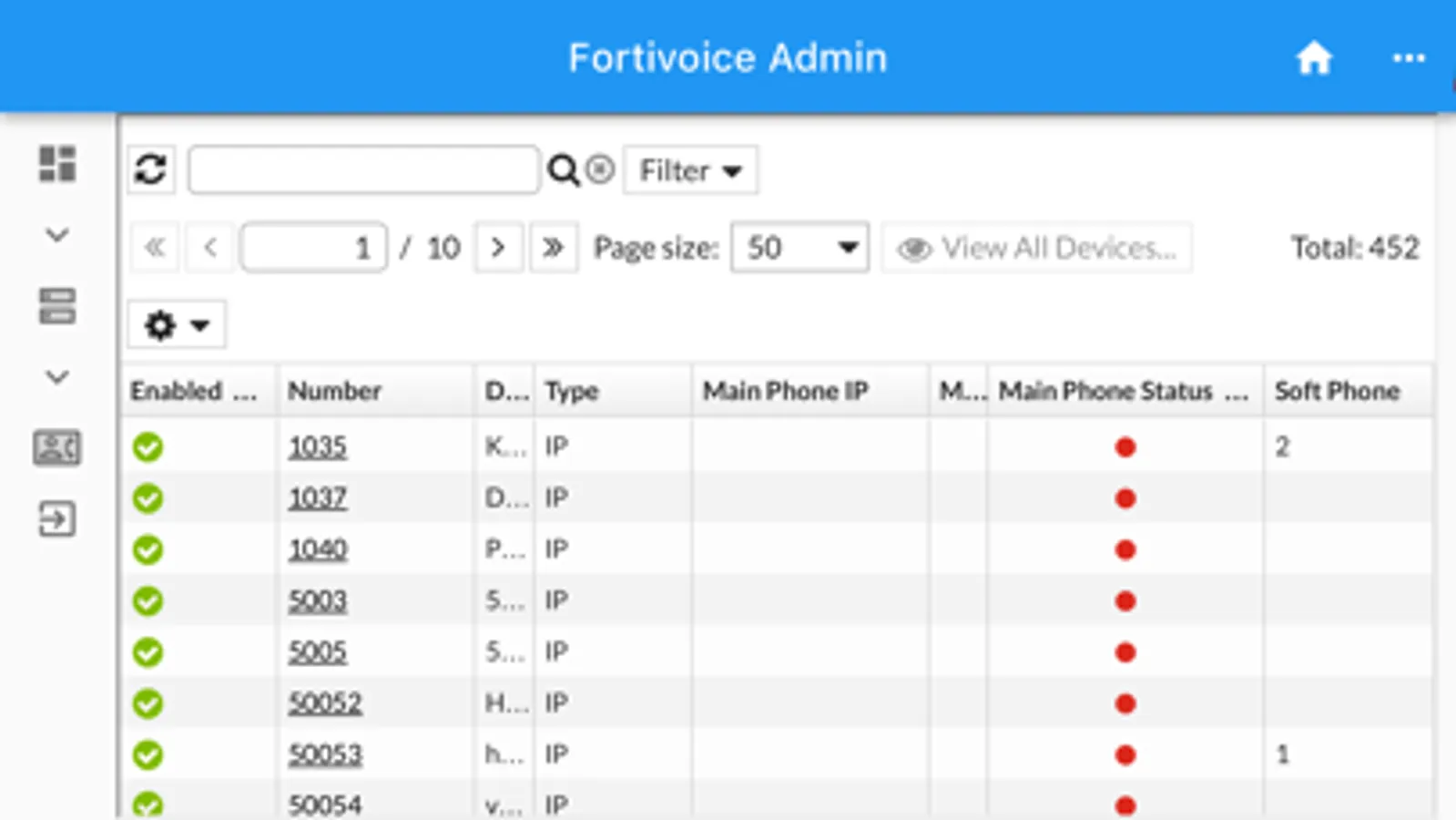Open the home page icon
The width and height of the screenshot is (1456, 820).
click(1314, 58)
